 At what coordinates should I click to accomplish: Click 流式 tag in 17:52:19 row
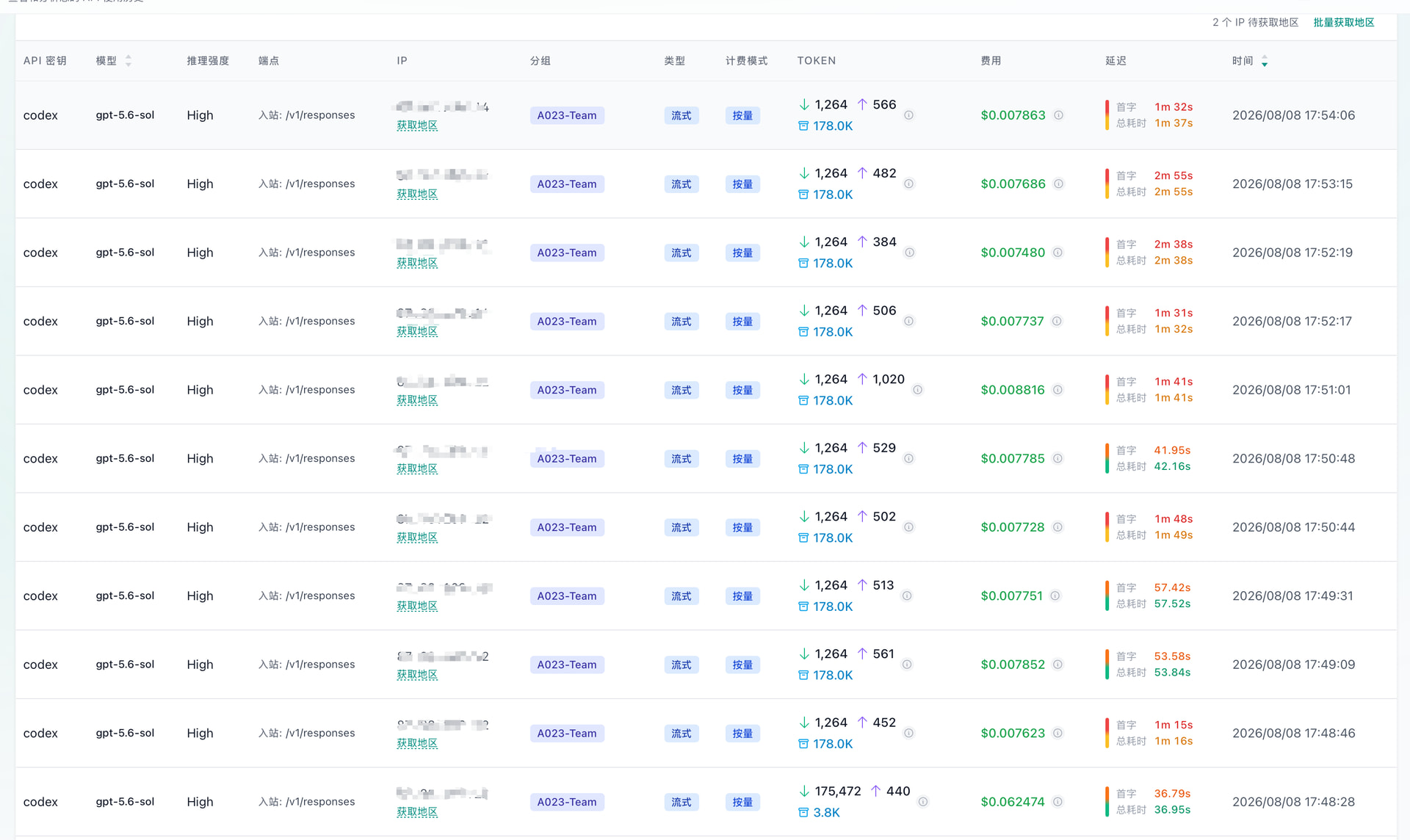click(681, 253)
